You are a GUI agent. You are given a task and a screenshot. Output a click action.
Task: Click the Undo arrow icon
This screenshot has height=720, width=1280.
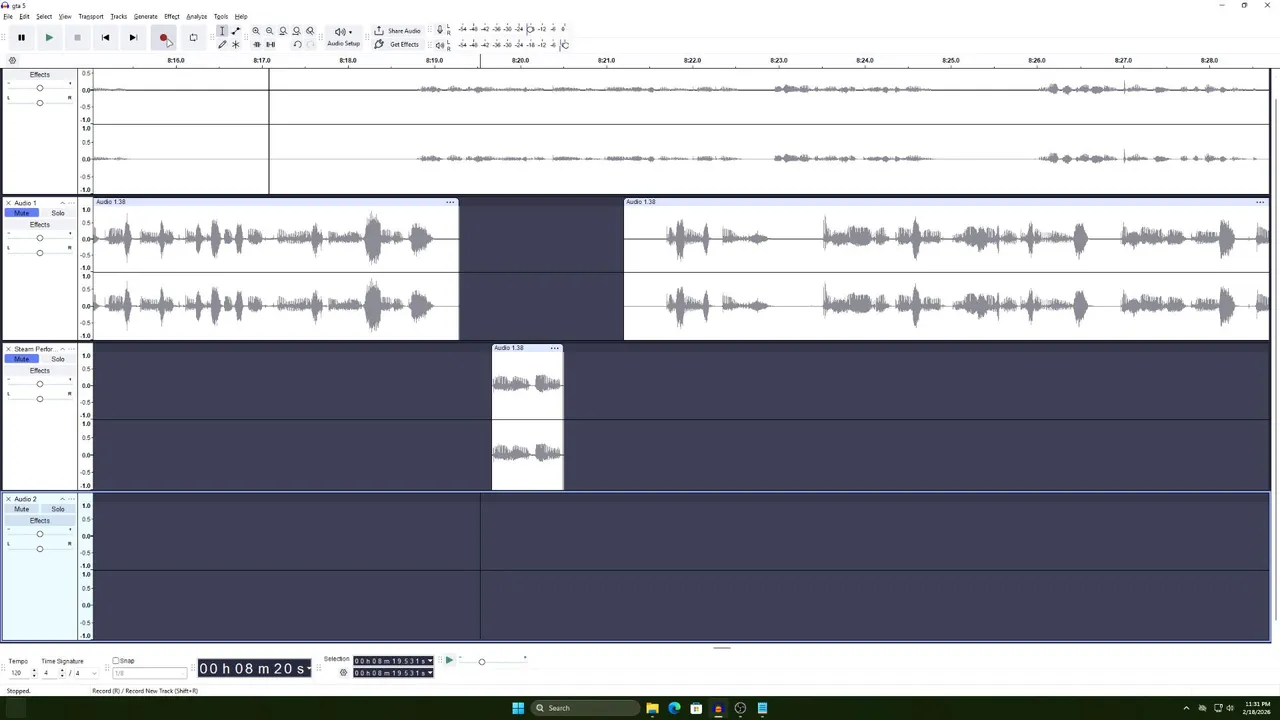[297, 45]
